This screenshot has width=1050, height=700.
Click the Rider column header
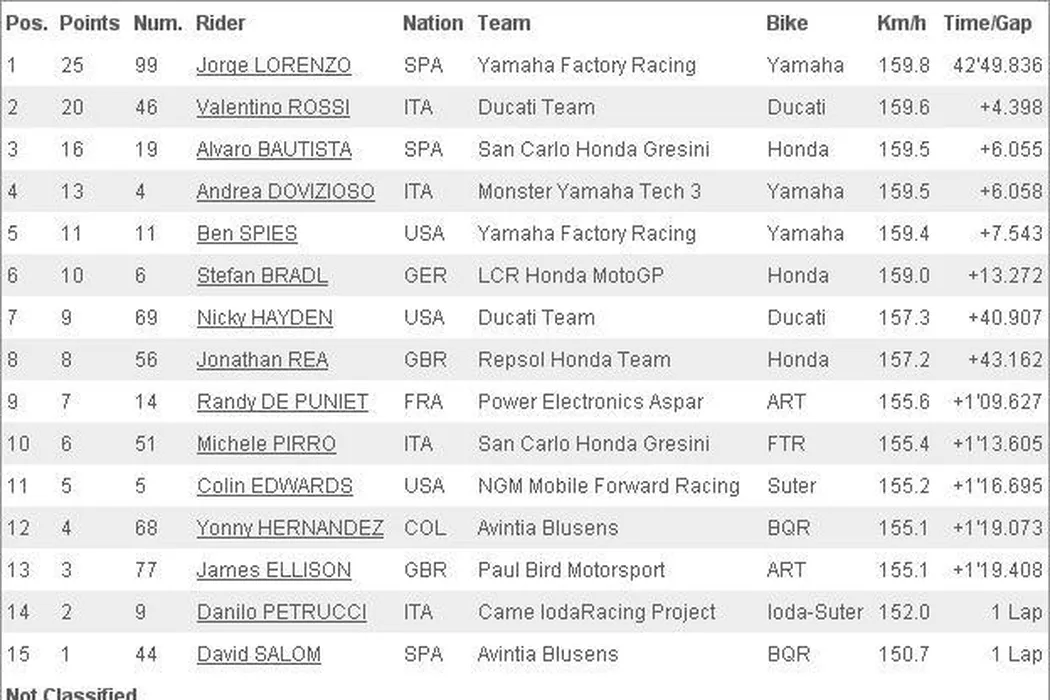point(220,23)
